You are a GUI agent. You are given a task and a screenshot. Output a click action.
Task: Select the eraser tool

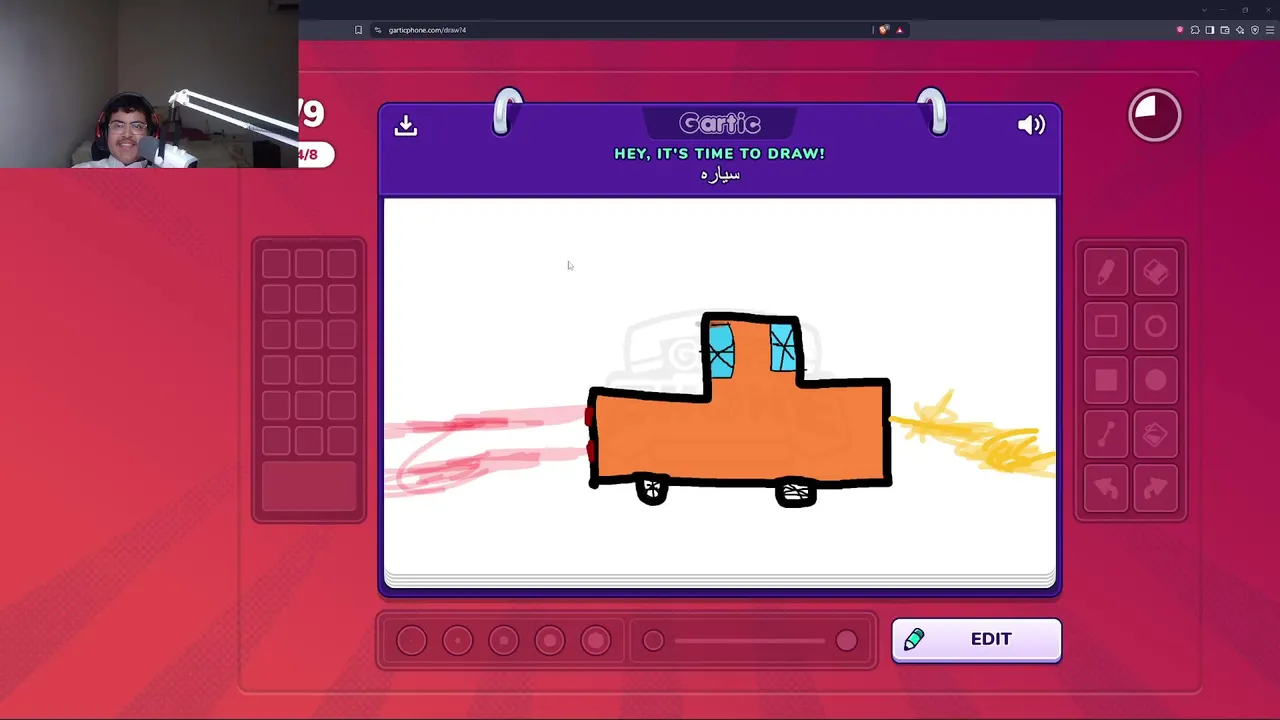coord(1155,273)
